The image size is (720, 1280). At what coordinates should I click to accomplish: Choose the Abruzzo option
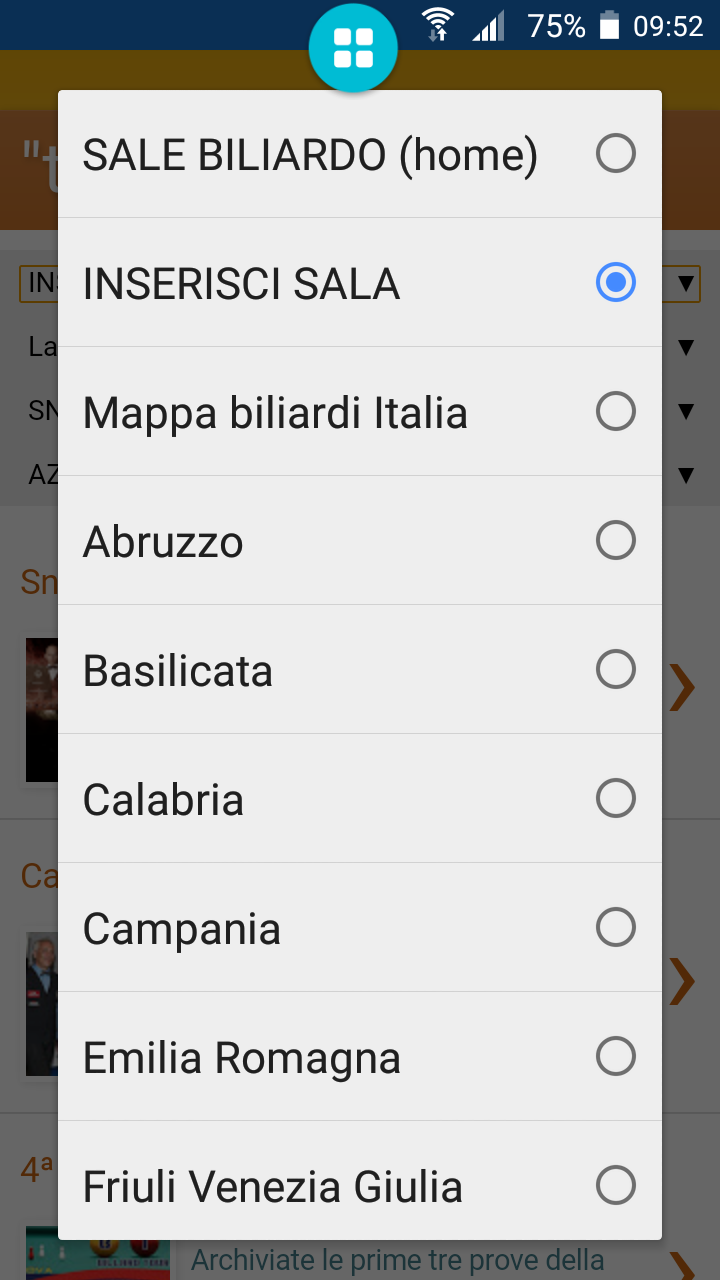click(360, 541)
